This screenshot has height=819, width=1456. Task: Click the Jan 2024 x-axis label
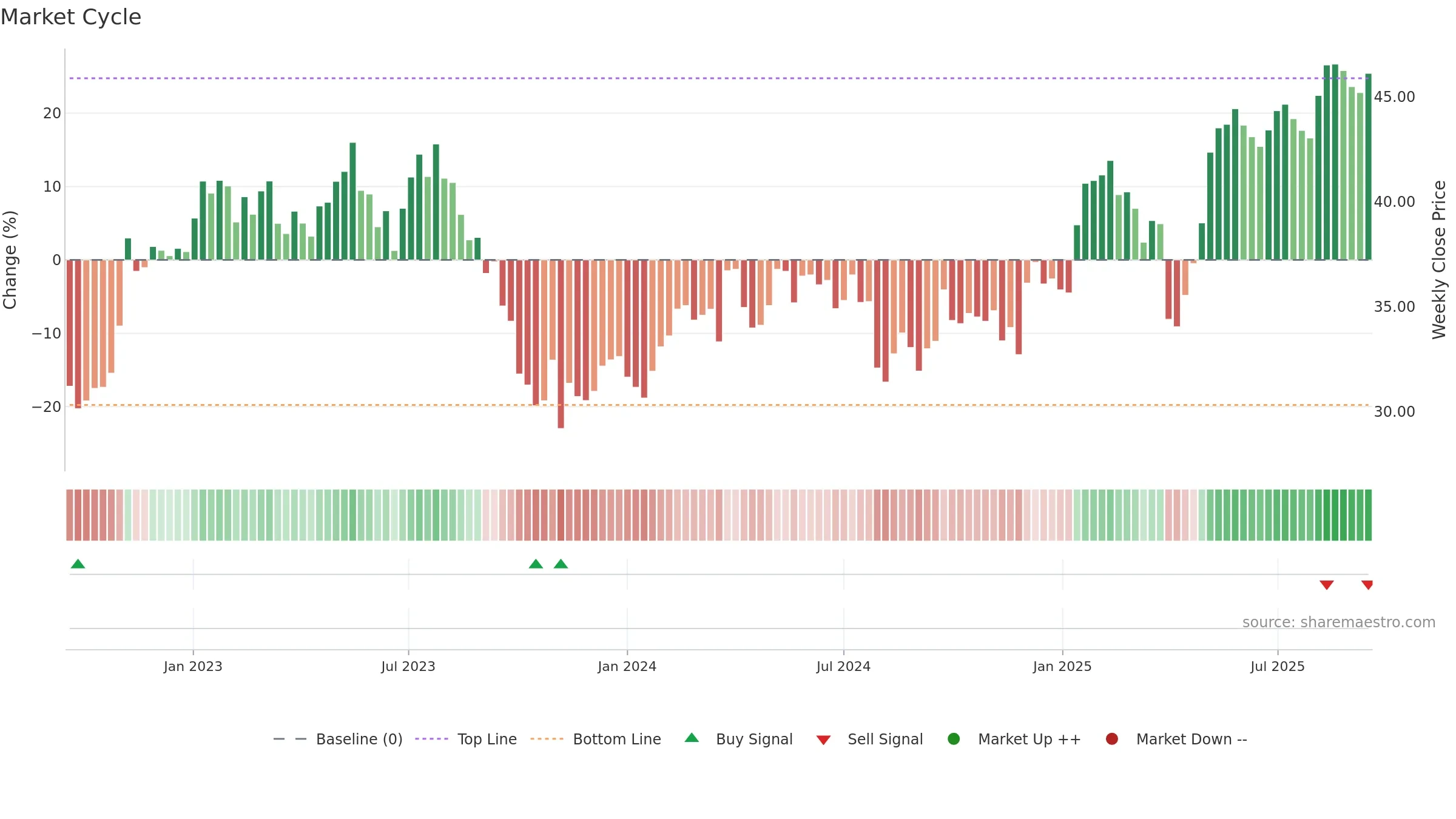(627, 667)
